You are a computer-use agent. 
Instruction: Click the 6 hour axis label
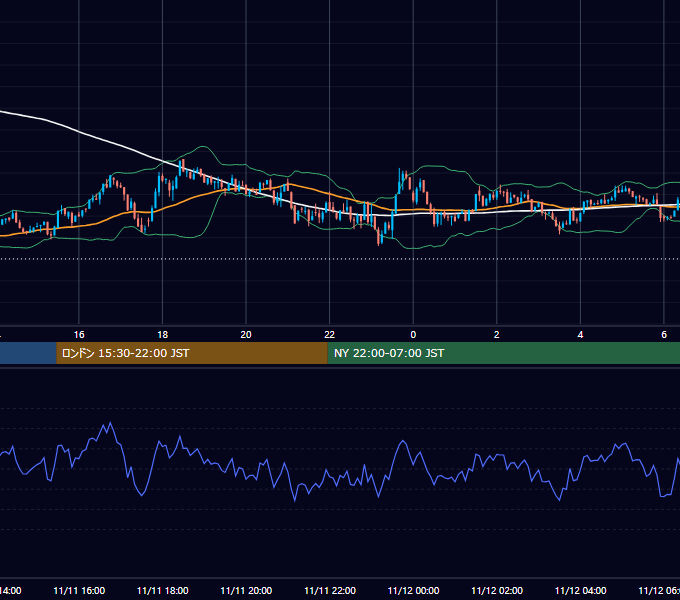click(x=664, y=335)
